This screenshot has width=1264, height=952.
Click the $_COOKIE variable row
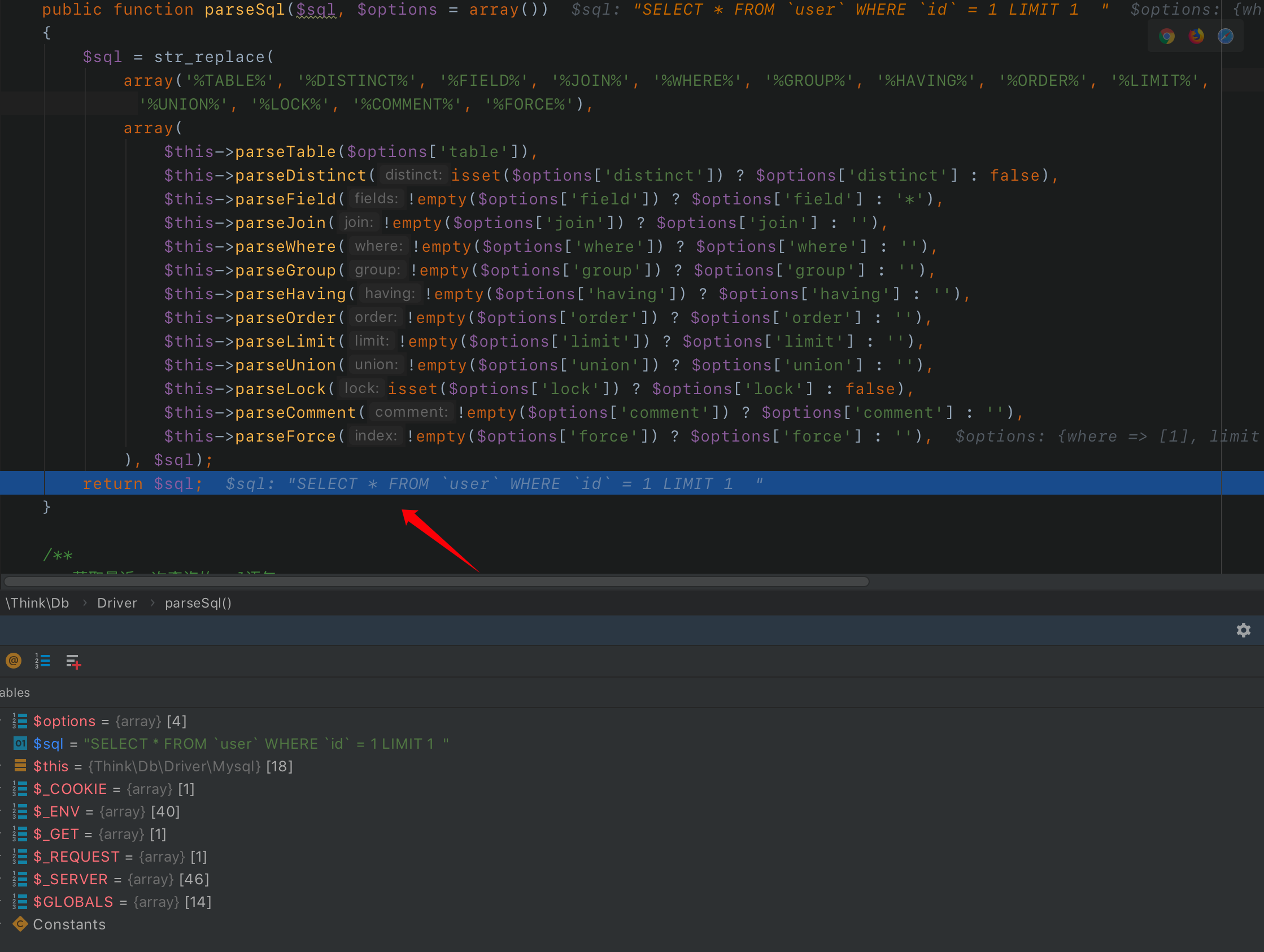click(69, 789)
